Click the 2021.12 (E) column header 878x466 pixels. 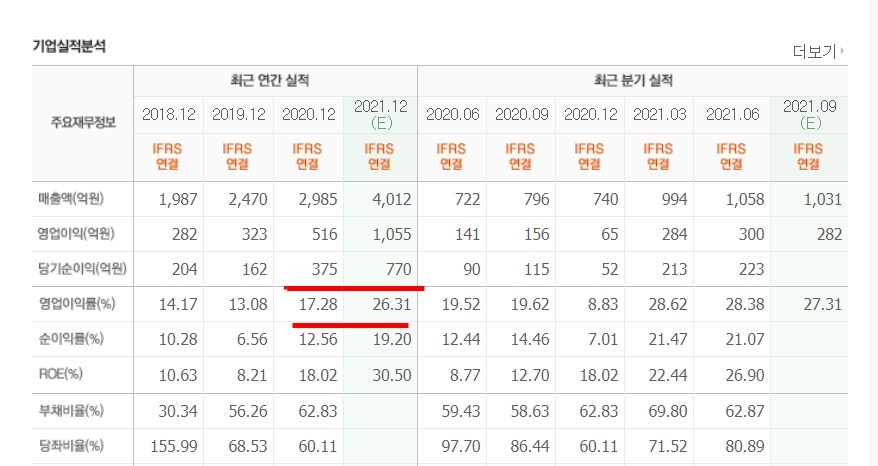(381, 114)
